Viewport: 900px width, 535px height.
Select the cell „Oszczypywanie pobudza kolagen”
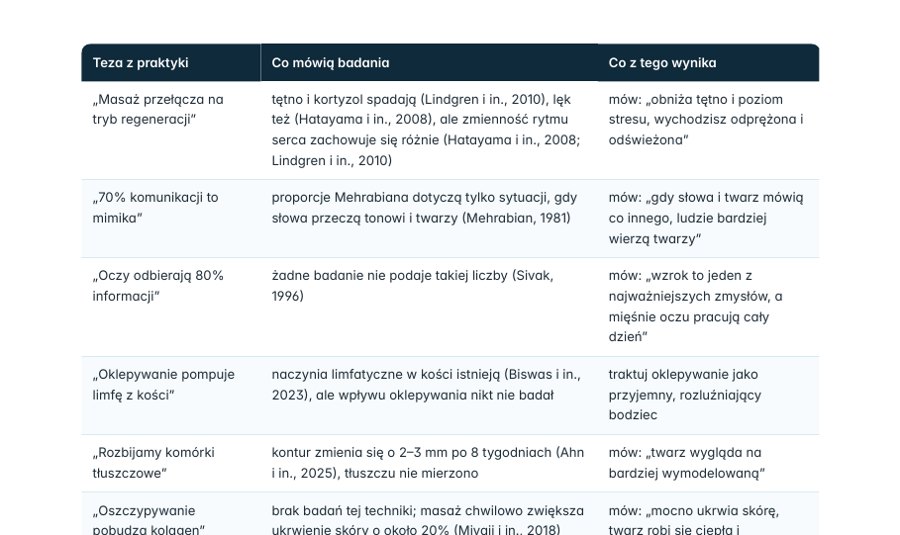coord(171,514)
